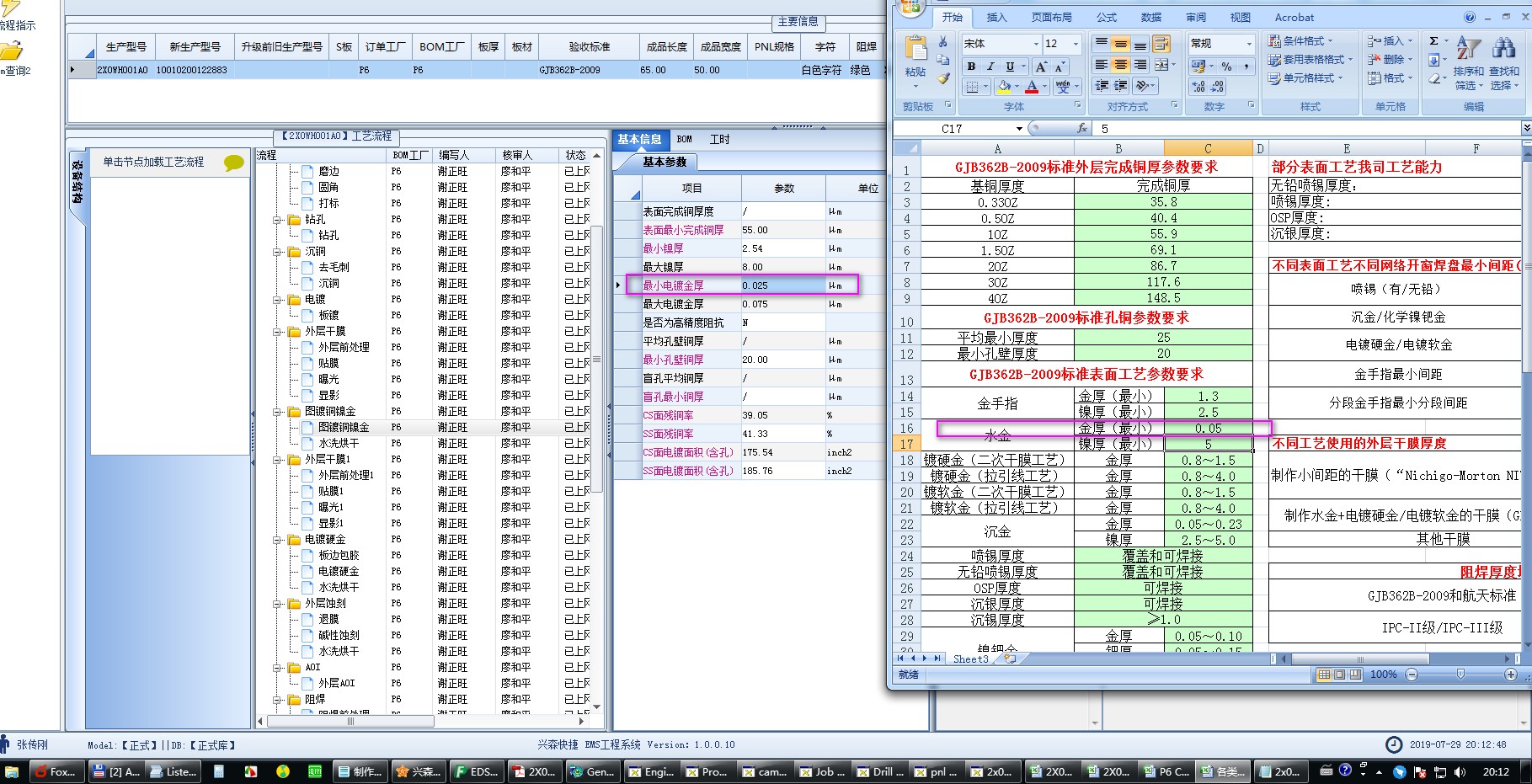1532x784 pixels.
Task: Collapse the 外层蚀刻 folder tree node
Action: [277, 604]
